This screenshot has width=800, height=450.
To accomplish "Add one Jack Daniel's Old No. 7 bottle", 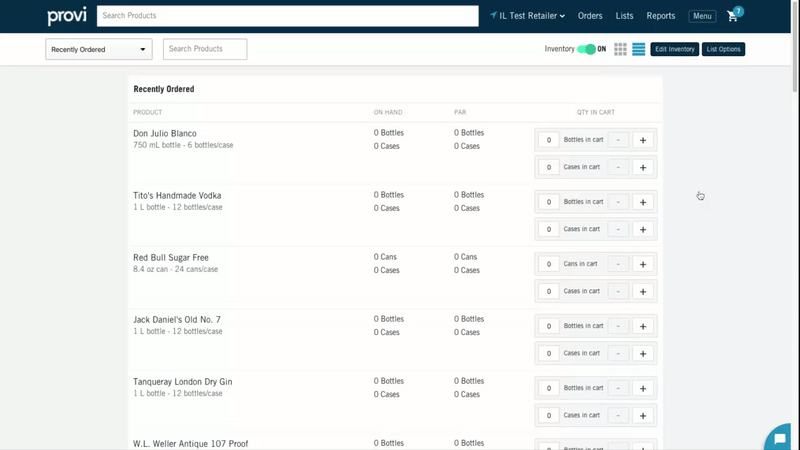I will click(x=643, y=326).
